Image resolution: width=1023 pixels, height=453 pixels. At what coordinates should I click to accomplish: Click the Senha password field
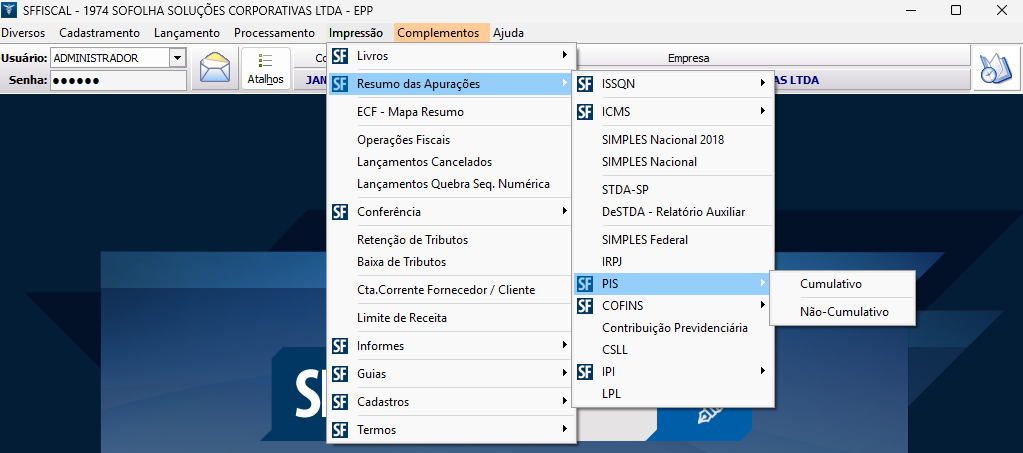(x=118, y=80)
